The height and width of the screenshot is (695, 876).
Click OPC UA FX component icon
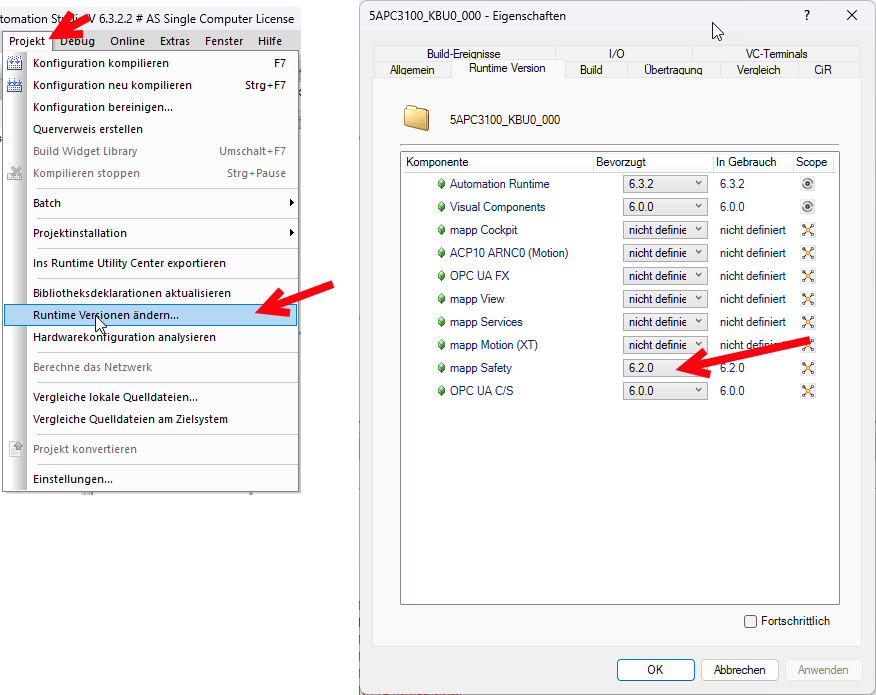(441, 275)
